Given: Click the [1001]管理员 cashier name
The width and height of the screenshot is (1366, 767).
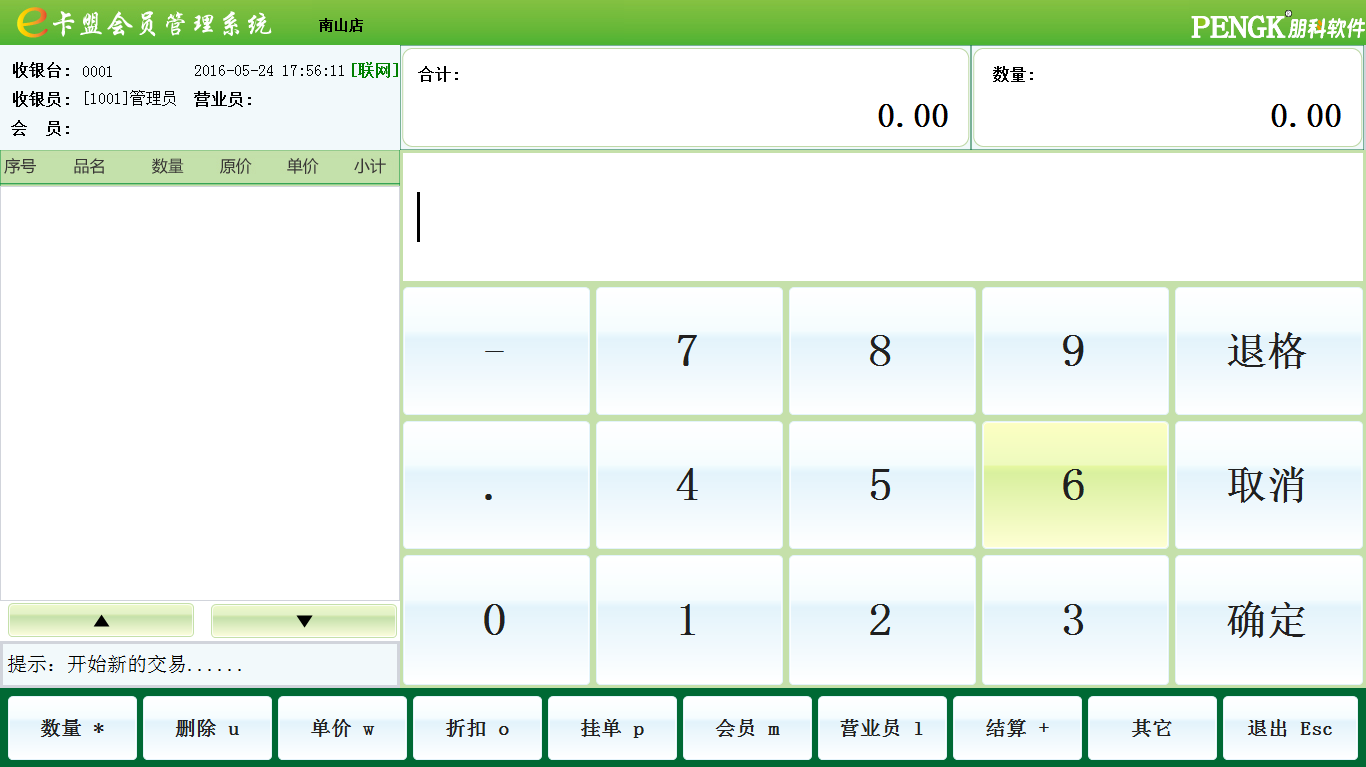Looking at the screenshot, I should click(x=129, y=99).
